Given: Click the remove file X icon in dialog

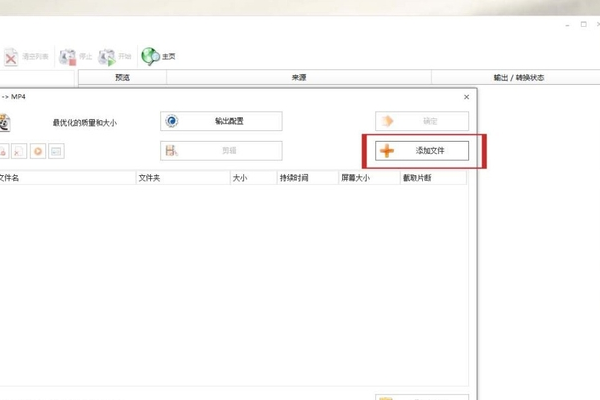Looking at the screenshot, I should pos(20,151).
